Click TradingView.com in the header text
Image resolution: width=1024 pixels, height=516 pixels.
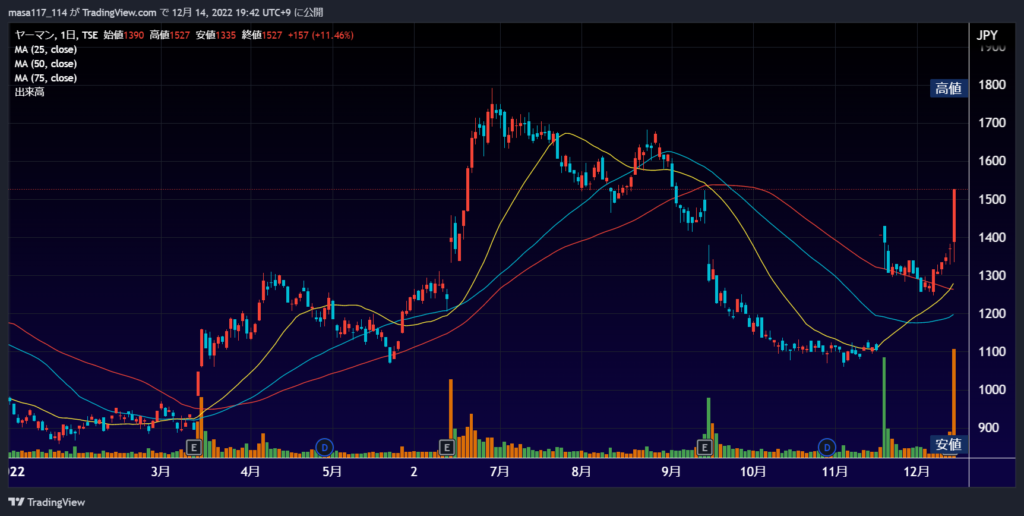pyautogui.click(x=120, y=12)
